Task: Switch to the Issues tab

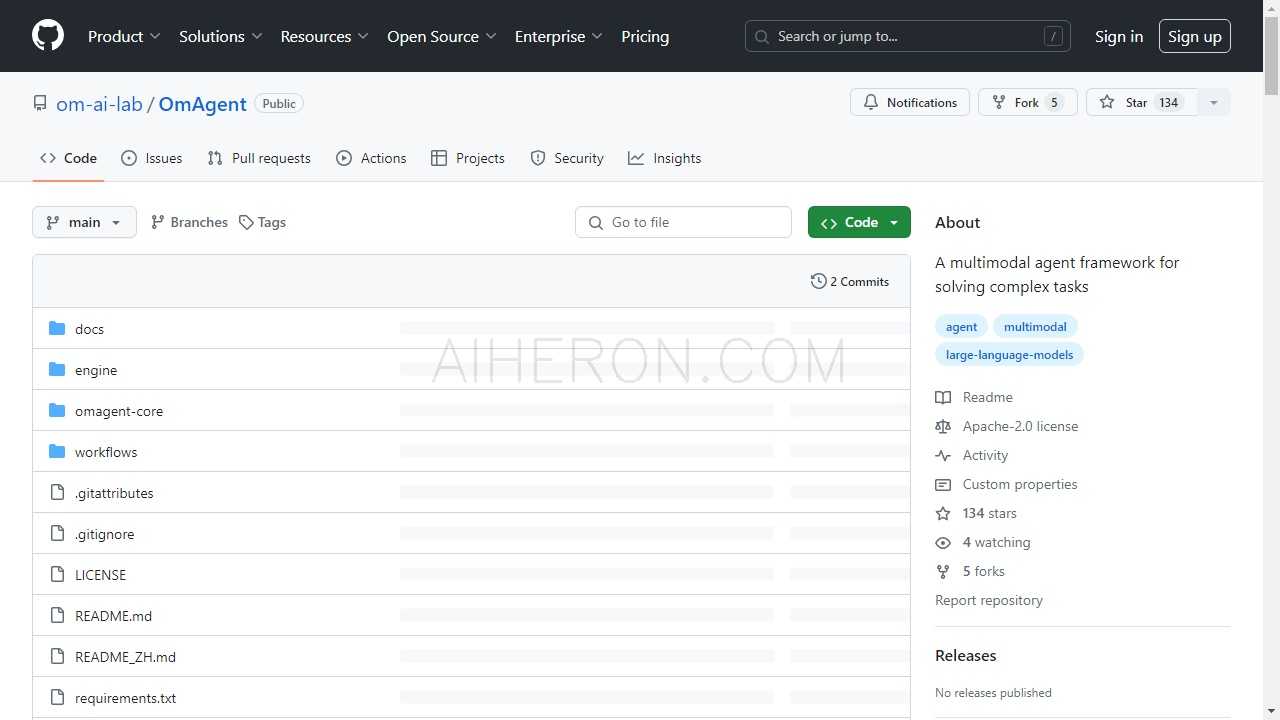Action: click(x=151, y=158)
